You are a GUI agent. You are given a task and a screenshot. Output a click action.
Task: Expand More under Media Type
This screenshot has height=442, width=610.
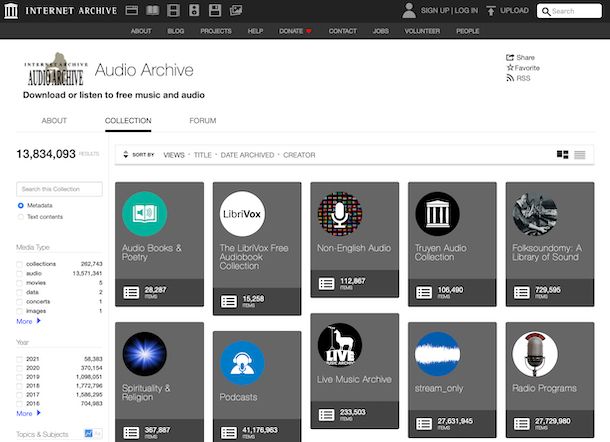pos(28,321)
